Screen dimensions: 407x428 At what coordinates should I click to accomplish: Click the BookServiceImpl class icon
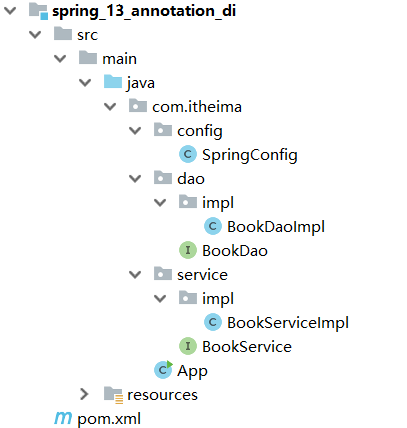[x=213, y=322]
